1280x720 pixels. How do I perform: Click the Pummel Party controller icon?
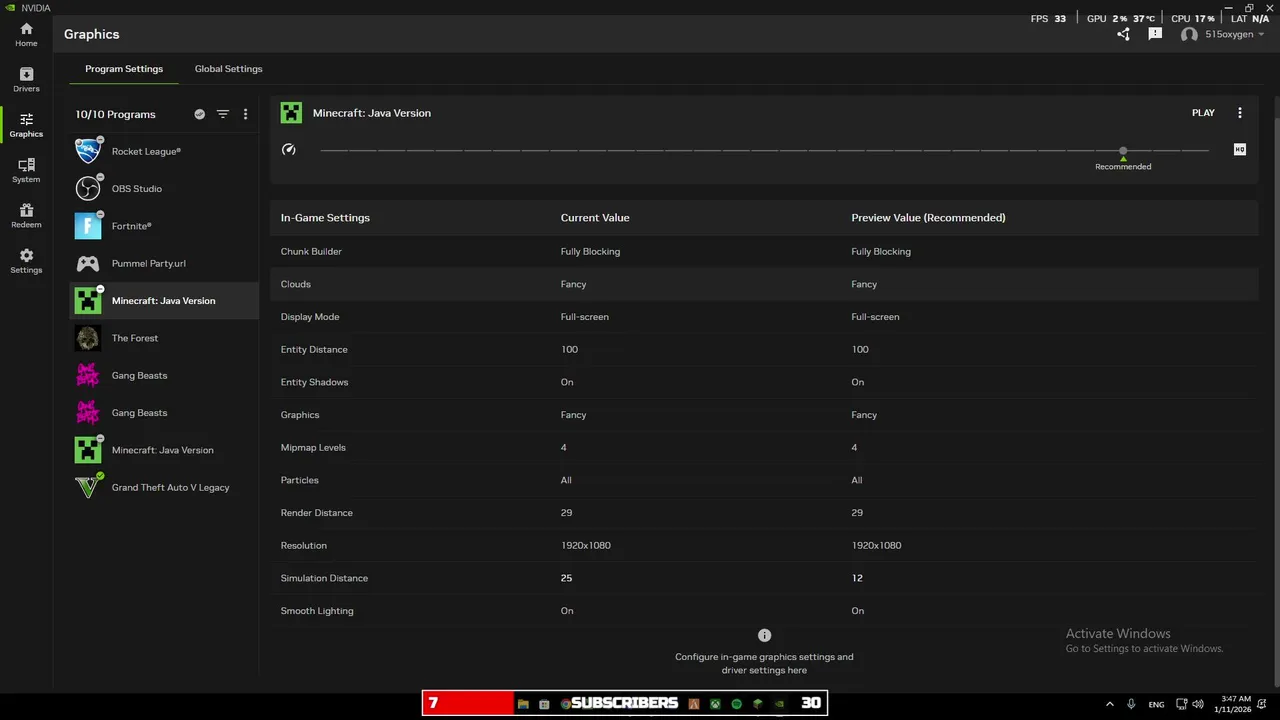(88, 263)
